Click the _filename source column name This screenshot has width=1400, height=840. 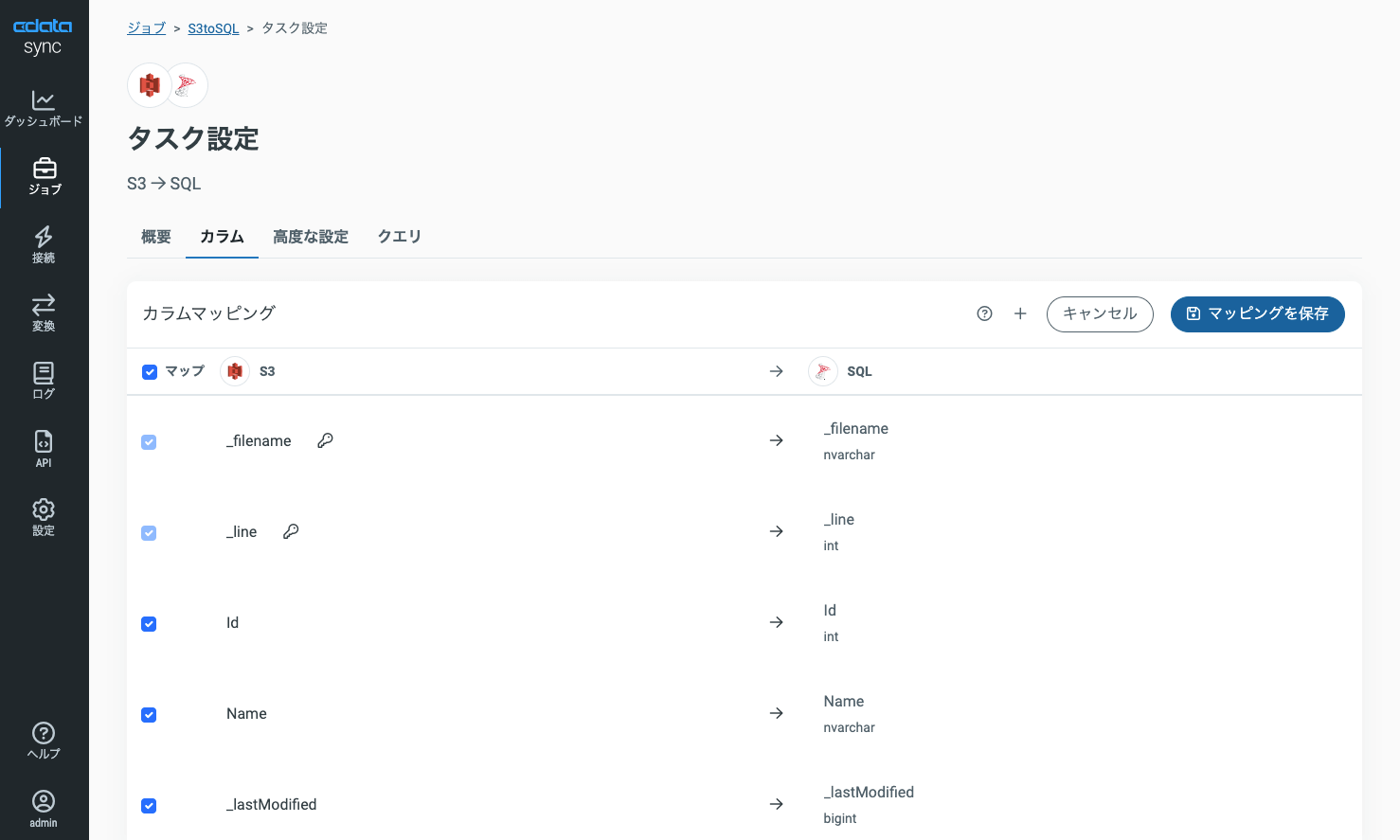tap(259, 440)
